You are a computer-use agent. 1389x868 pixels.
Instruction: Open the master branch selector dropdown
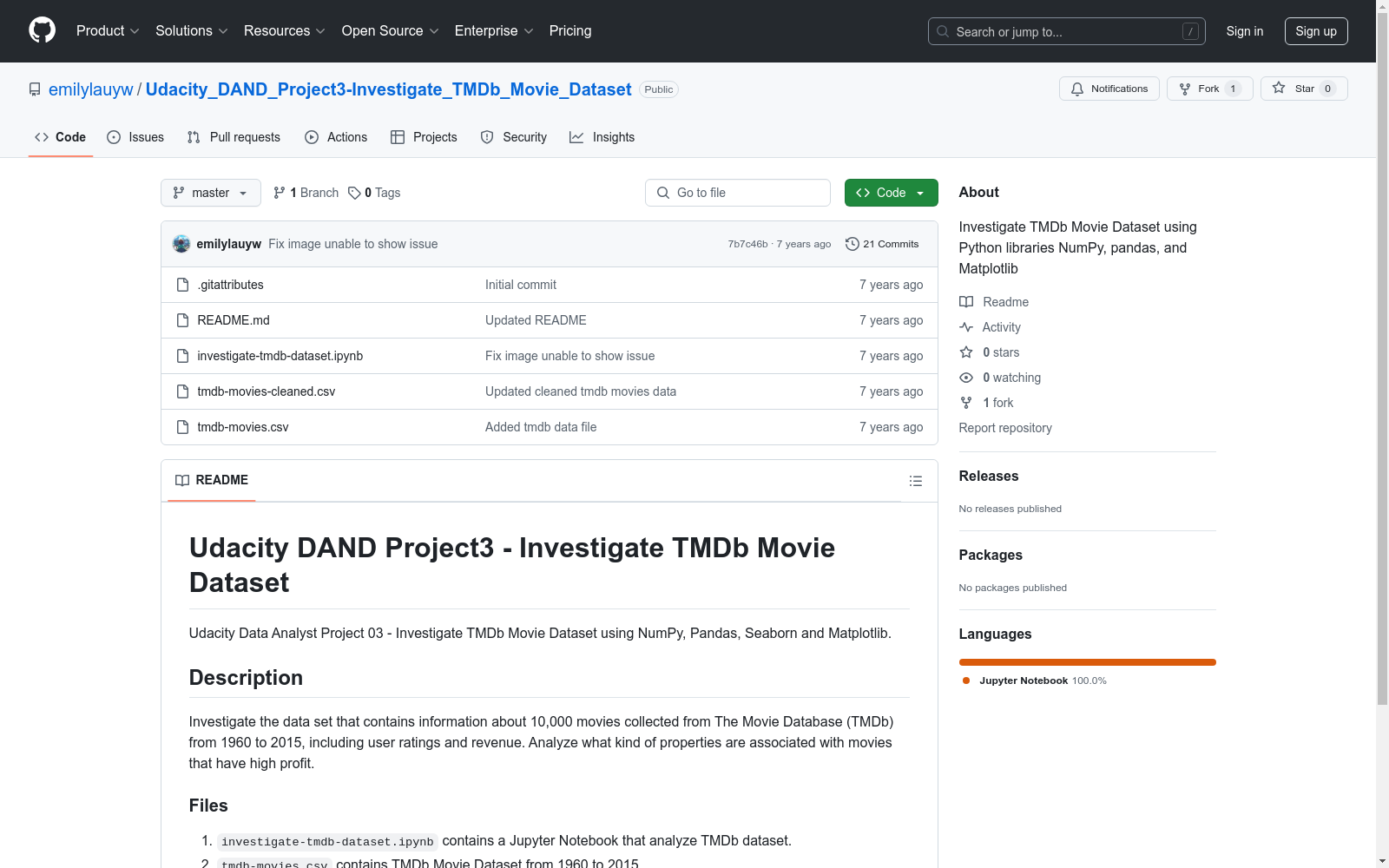click(x=211, y=193)
